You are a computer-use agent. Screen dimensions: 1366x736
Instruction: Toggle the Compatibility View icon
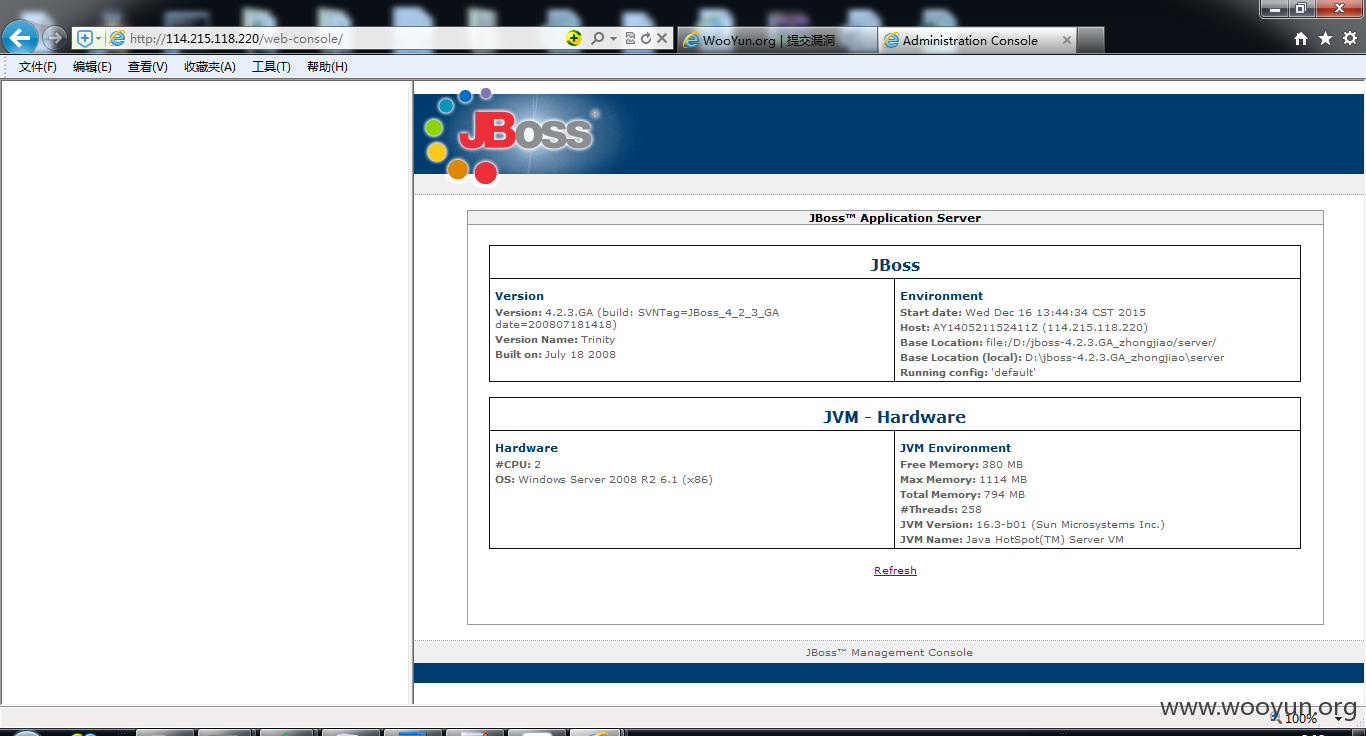(630, 38)
